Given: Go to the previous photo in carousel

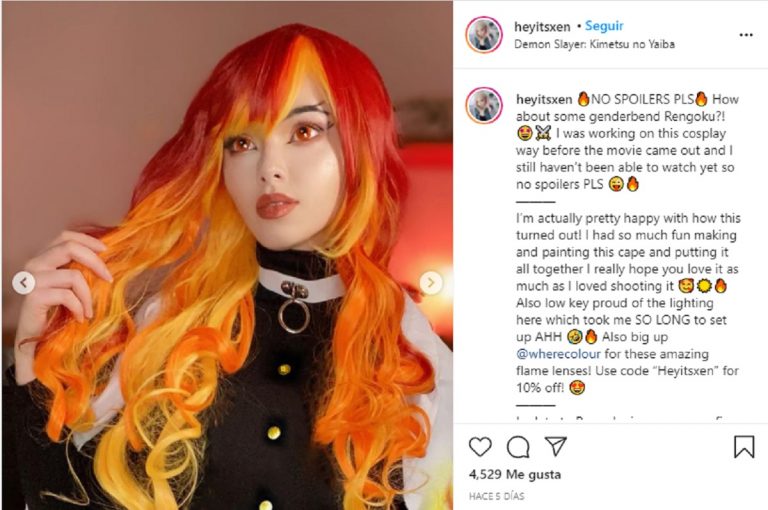Looking at the screenshot, I should tap(23, 283).
